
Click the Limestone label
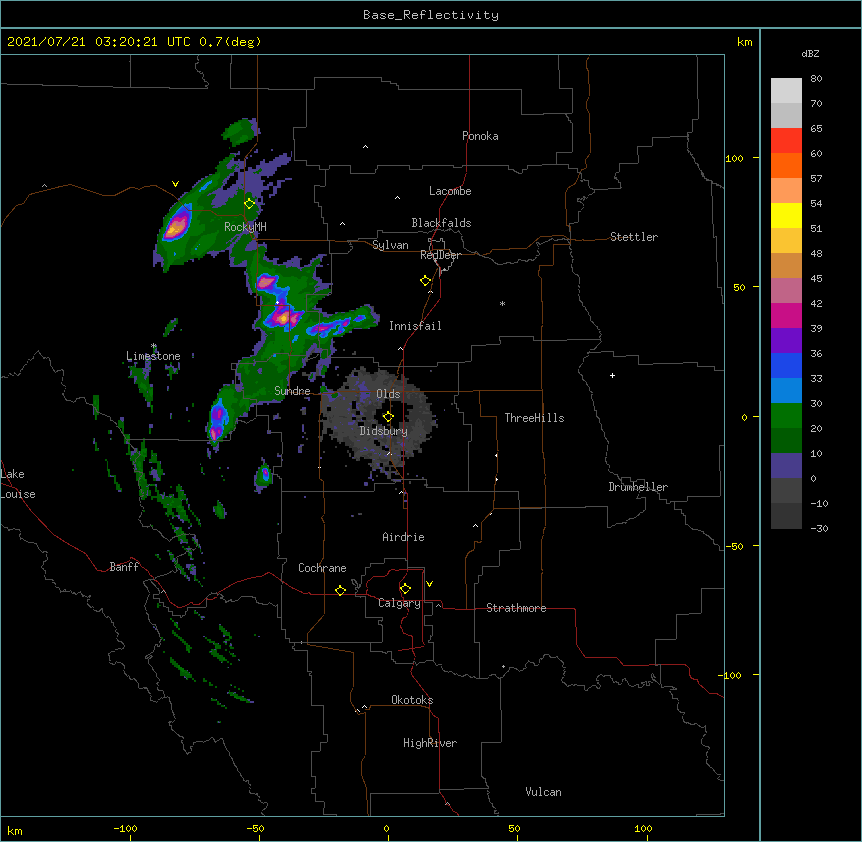click(x=153, y=356)
